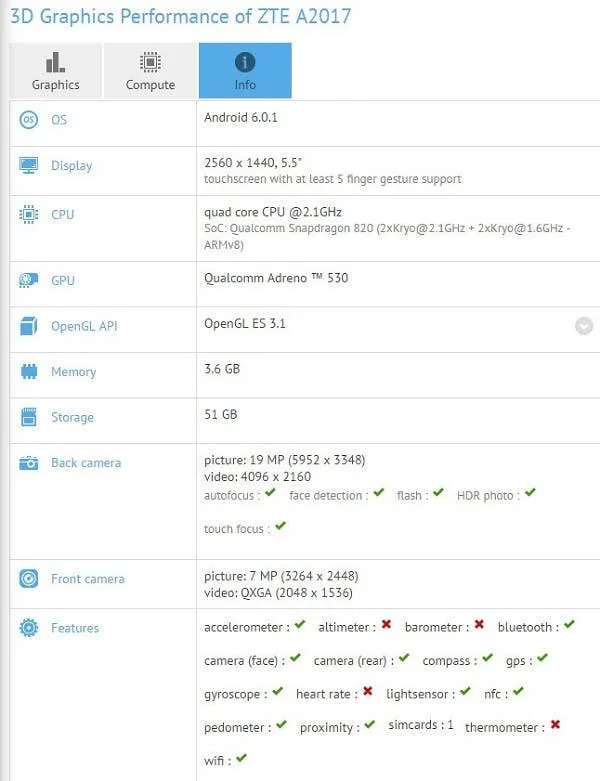The height and width of the screenshot is (781, 600).
Task: Switch to the Graphics tab
Action: pyautogui.click(x=55, y=71)
